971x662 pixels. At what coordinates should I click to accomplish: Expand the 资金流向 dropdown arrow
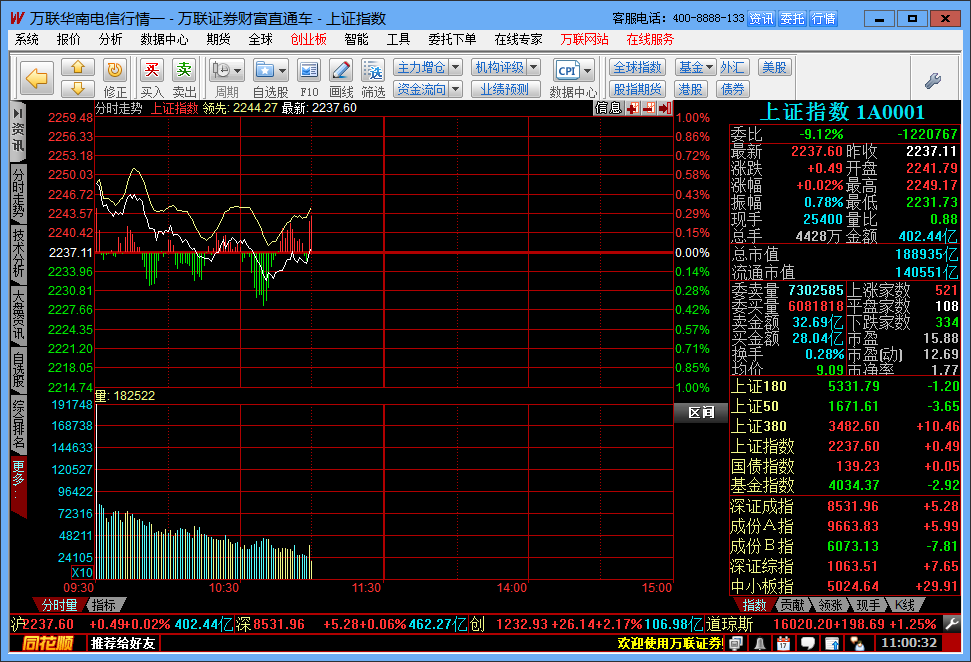click(x=455, y=89)
